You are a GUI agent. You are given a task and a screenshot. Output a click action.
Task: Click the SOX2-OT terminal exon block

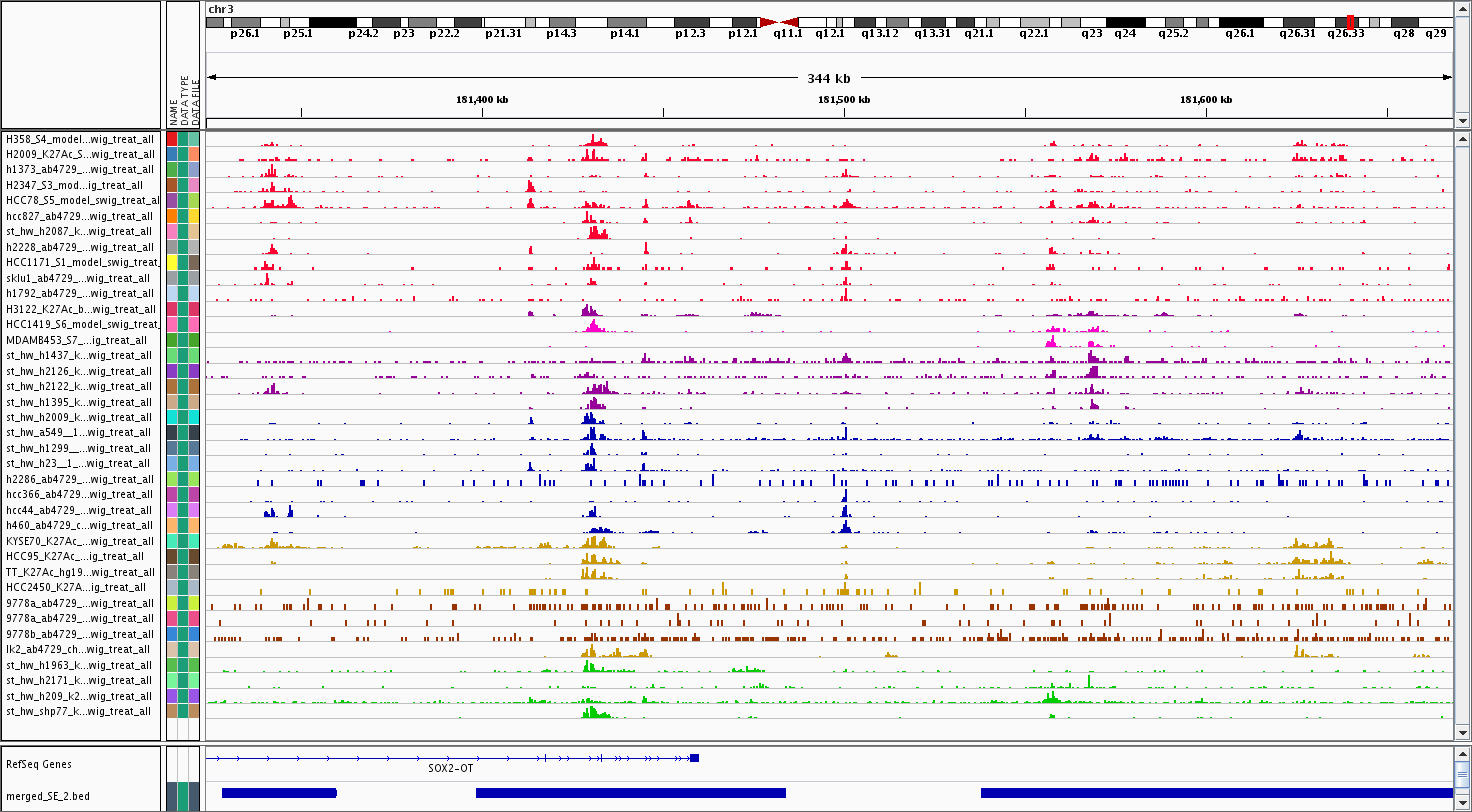point(694,758)
